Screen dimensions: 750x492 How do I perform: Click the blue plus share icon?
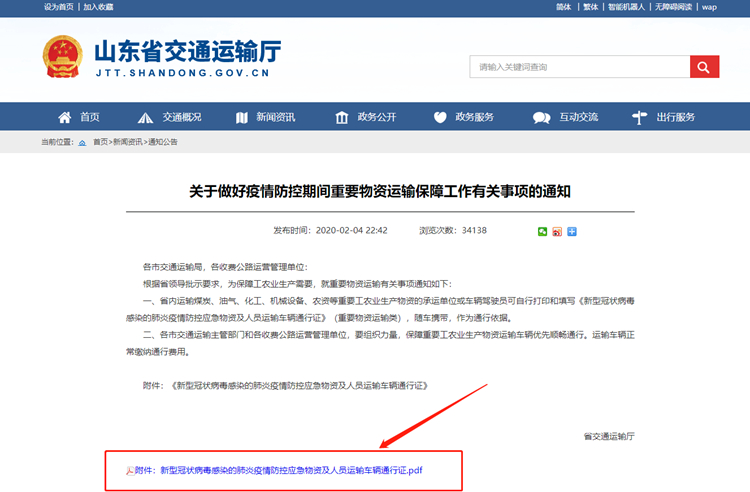point(572,231)
